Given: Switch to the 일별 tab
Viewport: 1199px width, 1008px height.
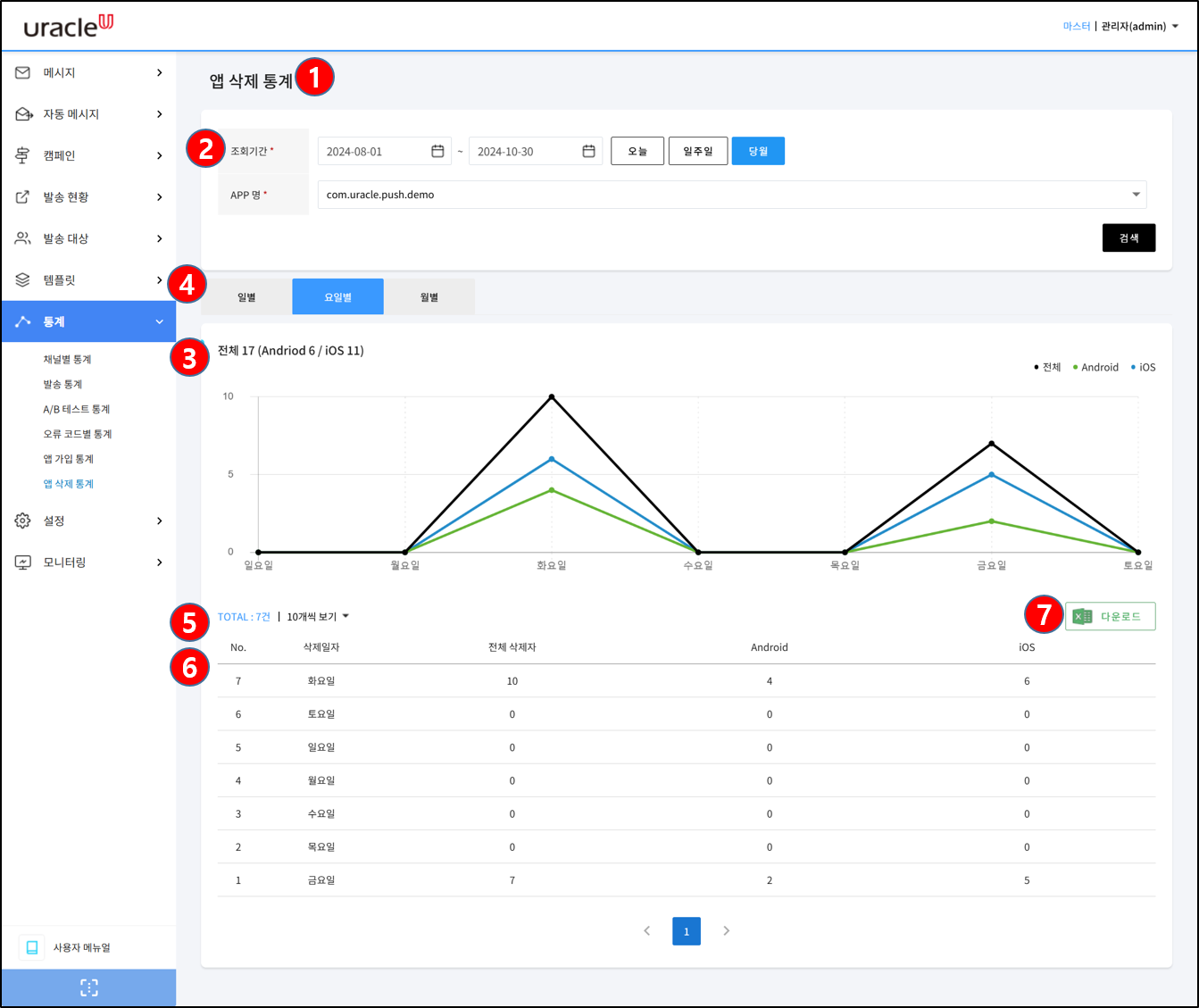Looking at the screenshot, I should tap(246, 296).
